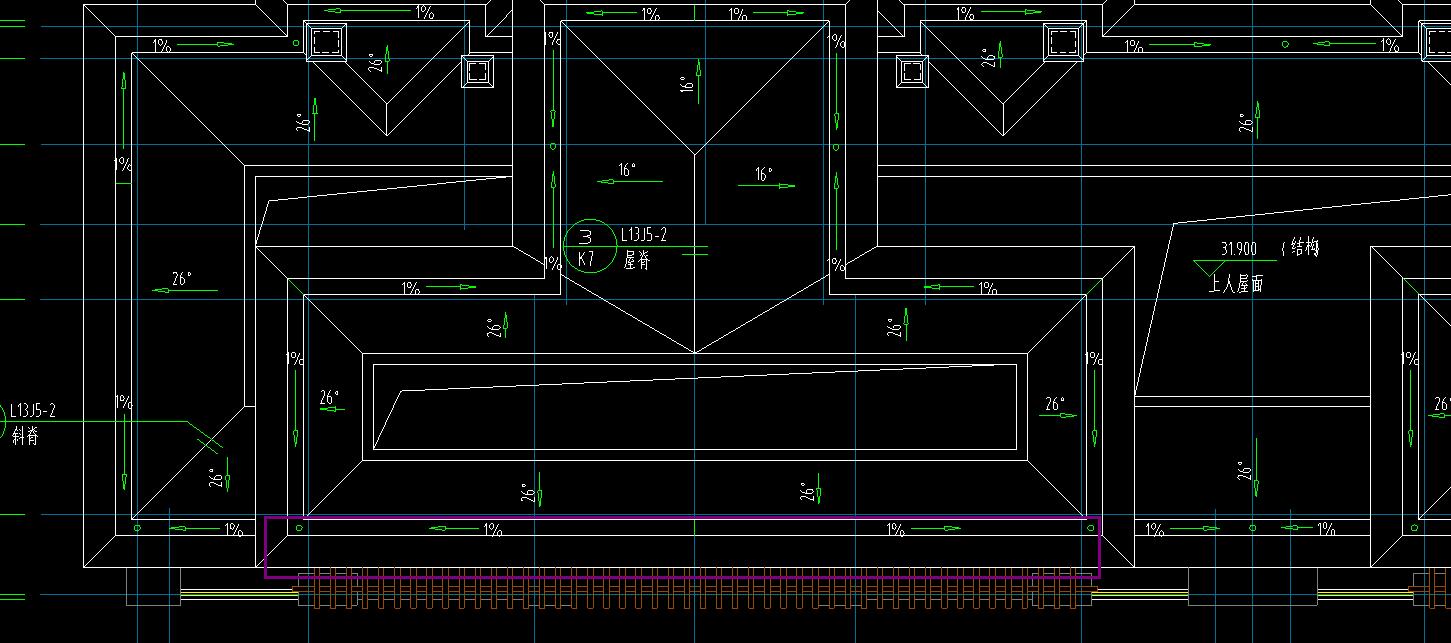The height and width of the screenshot is (643, 1451).
Task: Select the 屋脊 annotation text
Action: [637, 261]
